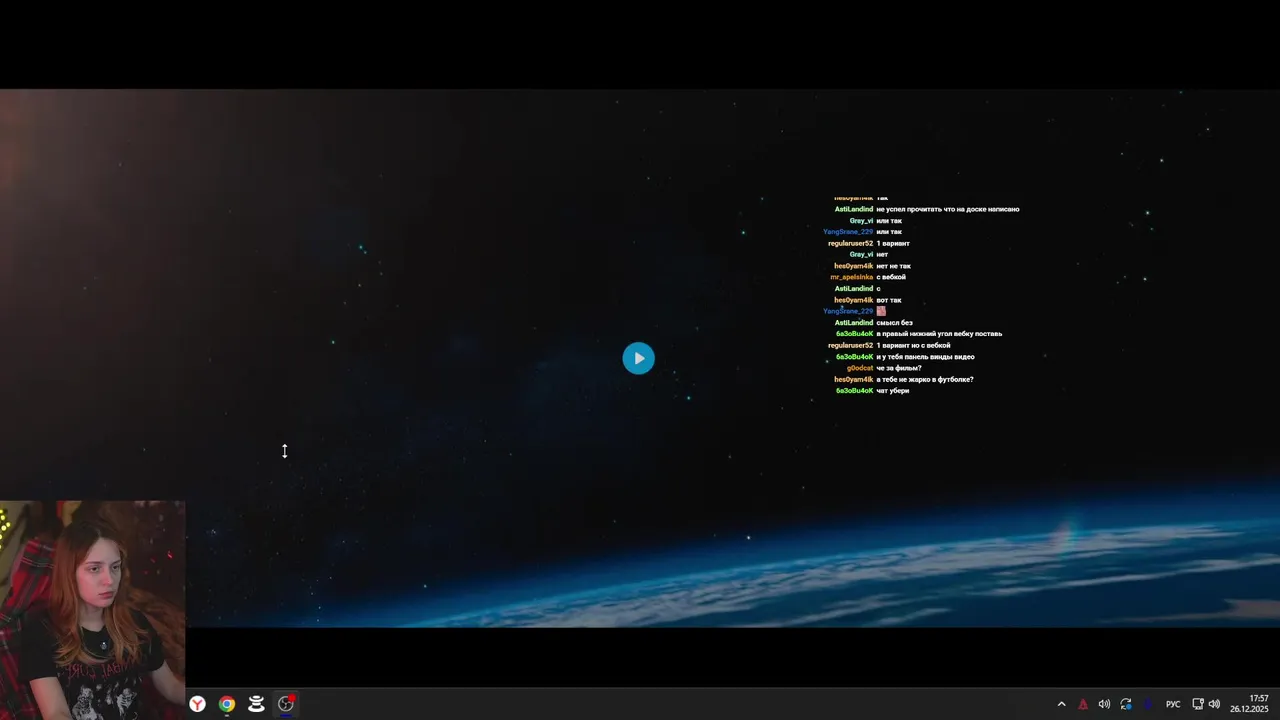Click chat message "нет не так"

(x=893, y=266)
